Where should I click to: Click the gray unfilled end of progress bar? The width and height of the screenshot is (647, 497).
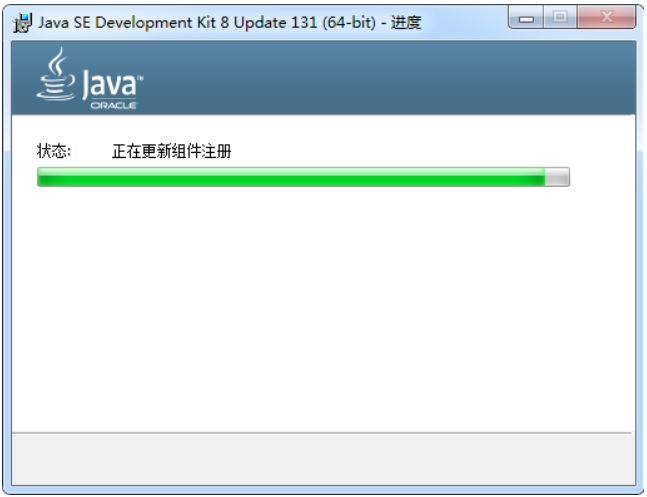[x=557, y=177]
